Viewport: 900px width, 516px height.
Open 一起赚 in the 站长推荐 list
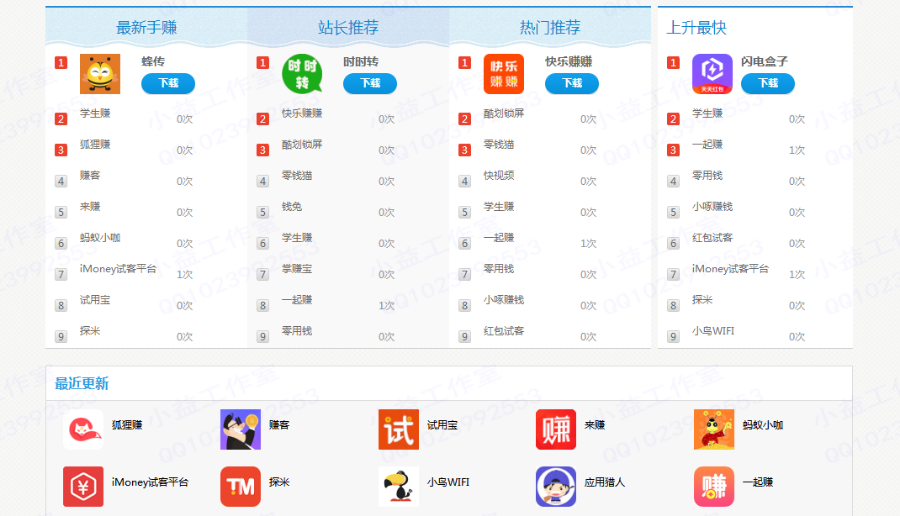pos(297,300)
